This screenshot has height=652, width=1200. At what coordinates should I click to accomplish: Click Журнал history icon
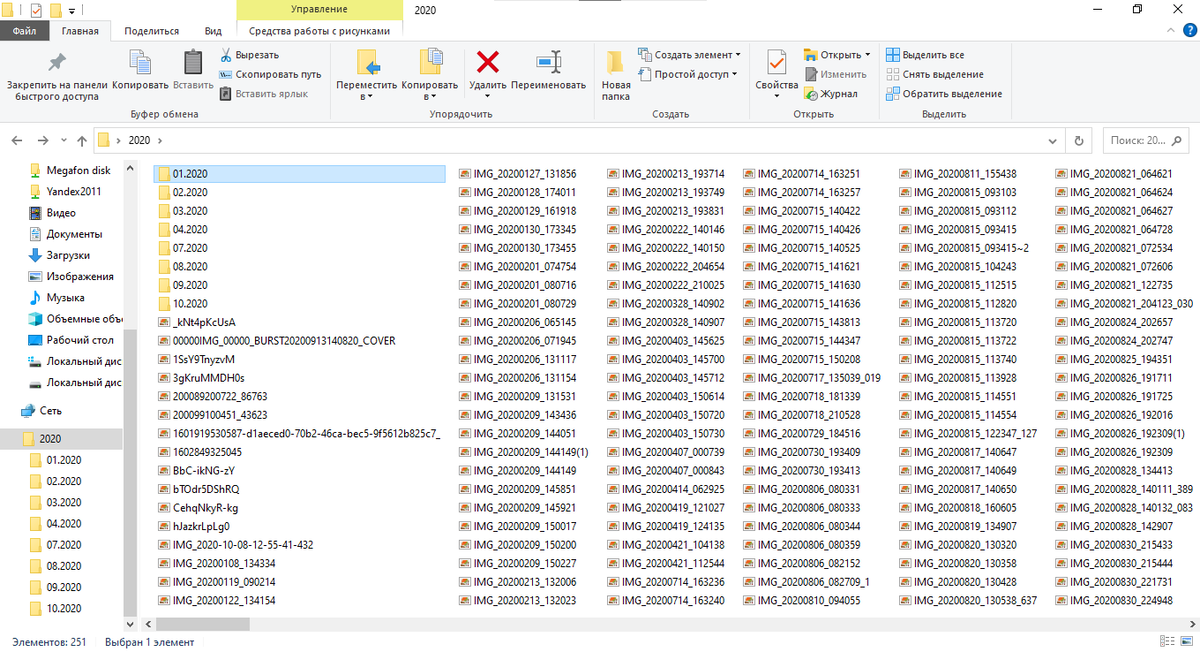811,94
